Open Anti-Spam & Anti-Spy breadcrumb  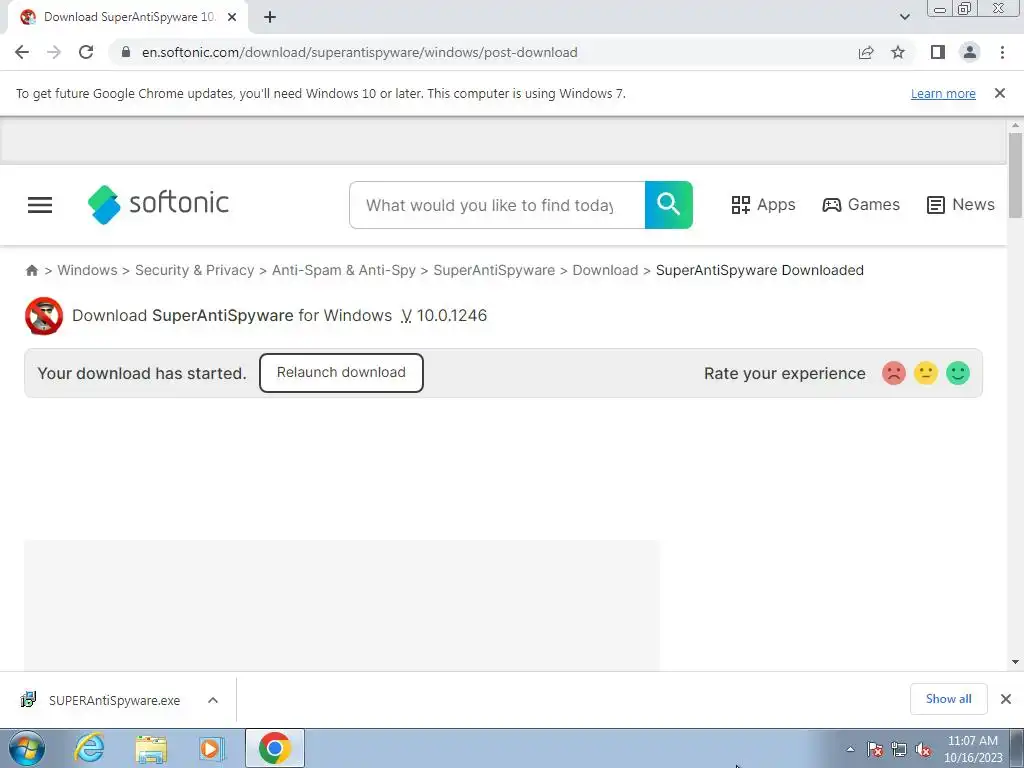click(x=344, y=270)
